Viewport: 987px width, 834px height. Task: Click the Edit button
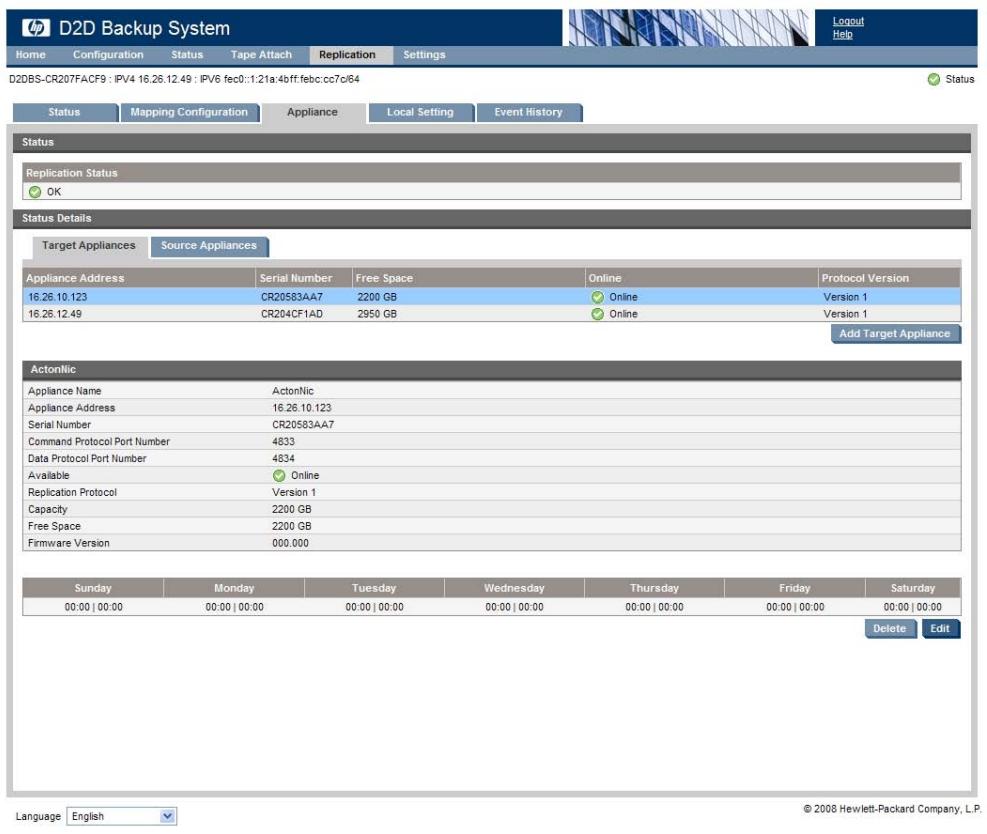(x=940, y=629)
